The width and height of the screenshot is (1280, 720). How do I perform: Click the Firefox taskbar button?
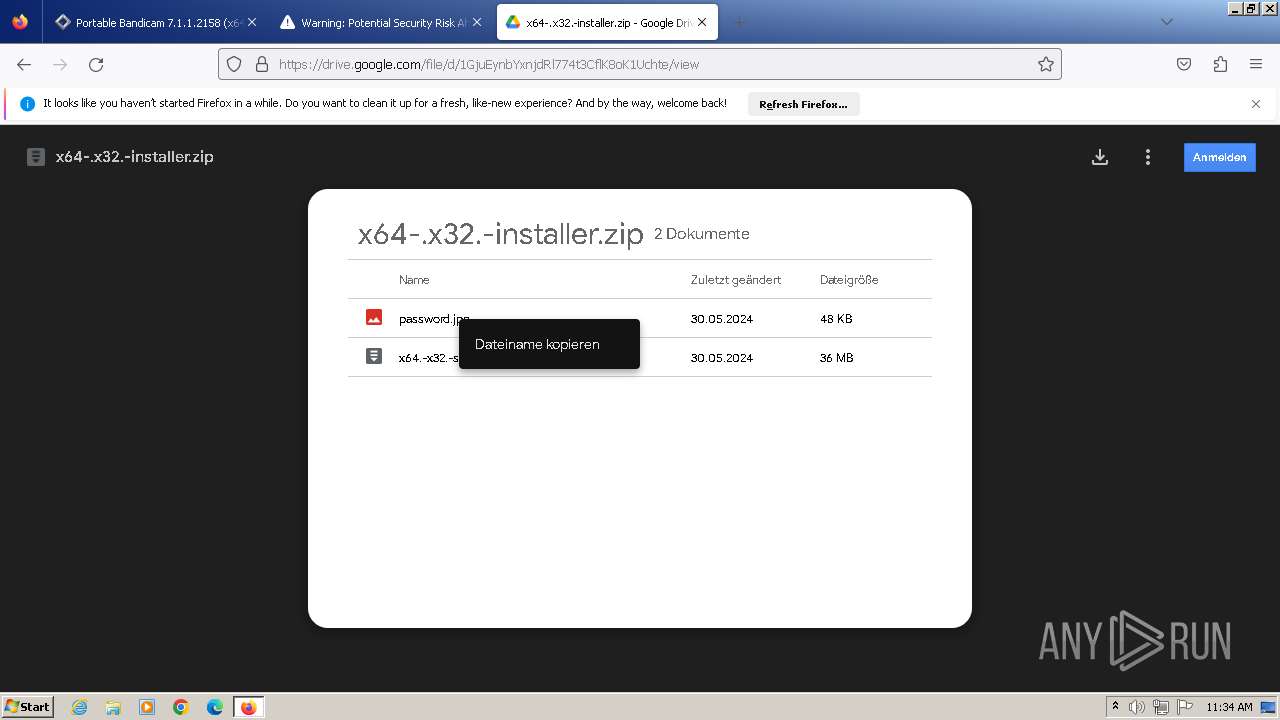249,707
